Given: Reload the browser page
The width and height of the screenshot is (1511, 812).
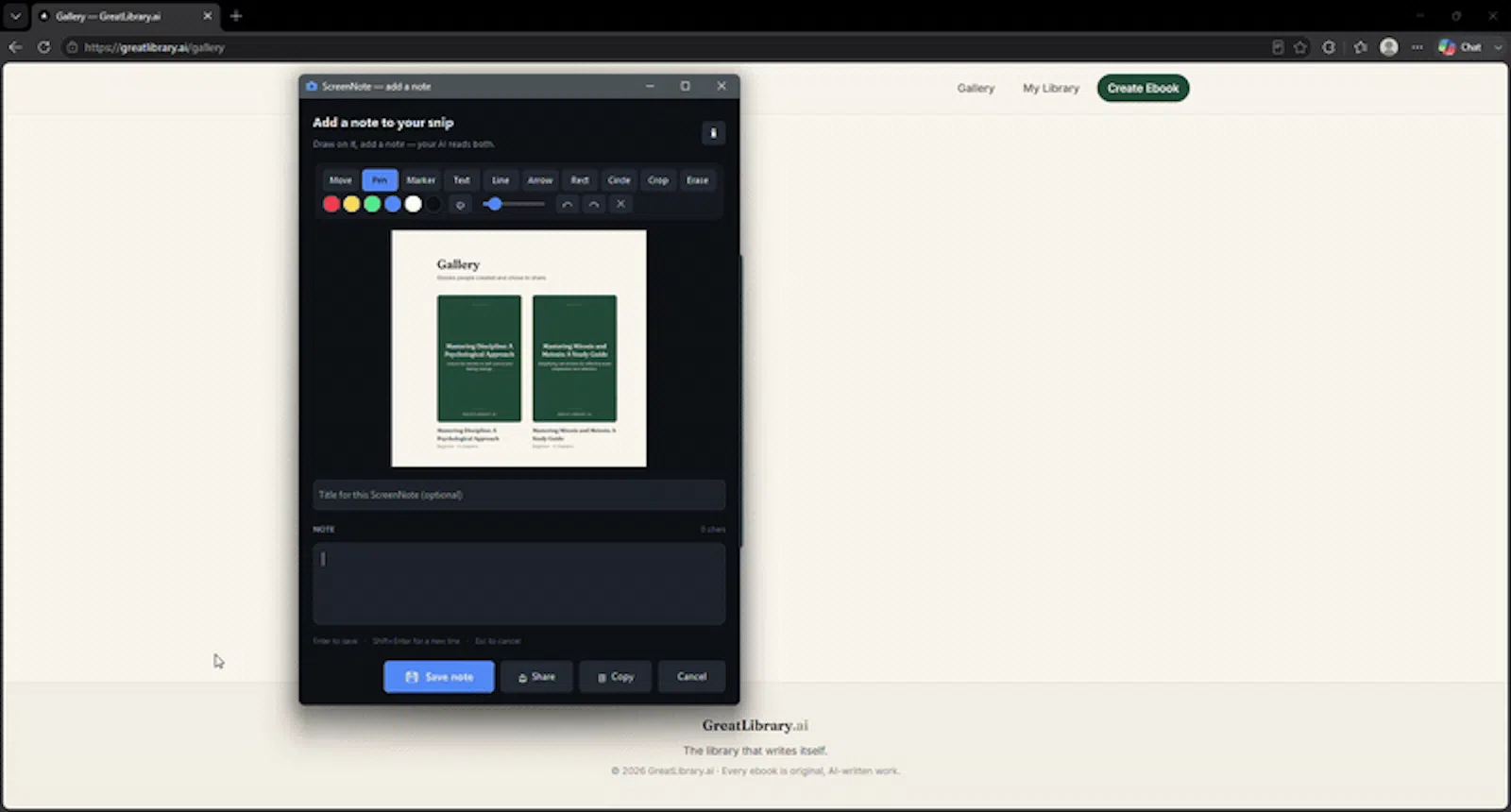Looking at the screenshot, I should [x=43, y=47].
